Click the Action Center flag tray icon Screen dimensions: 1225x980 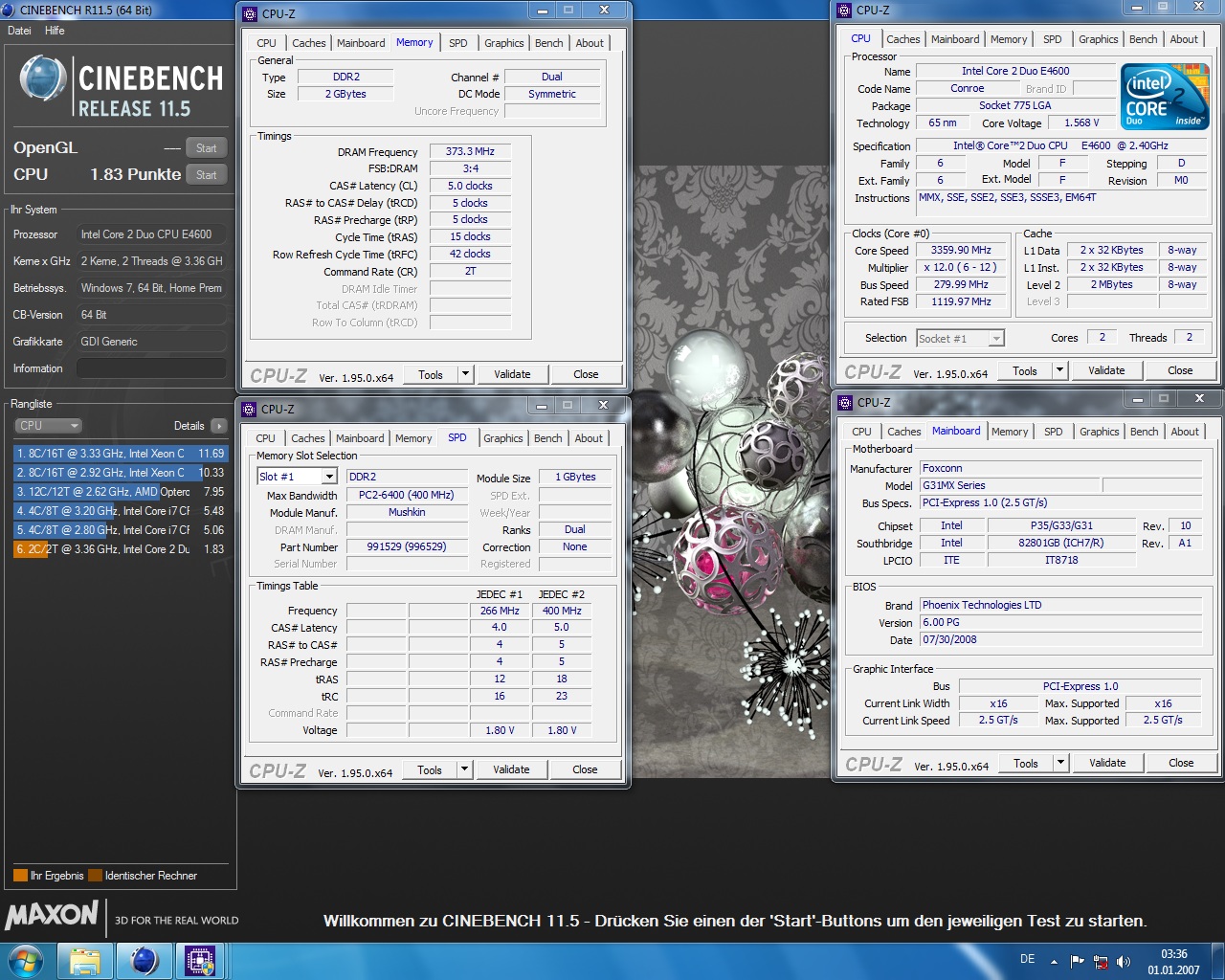tap(1078, 962)
